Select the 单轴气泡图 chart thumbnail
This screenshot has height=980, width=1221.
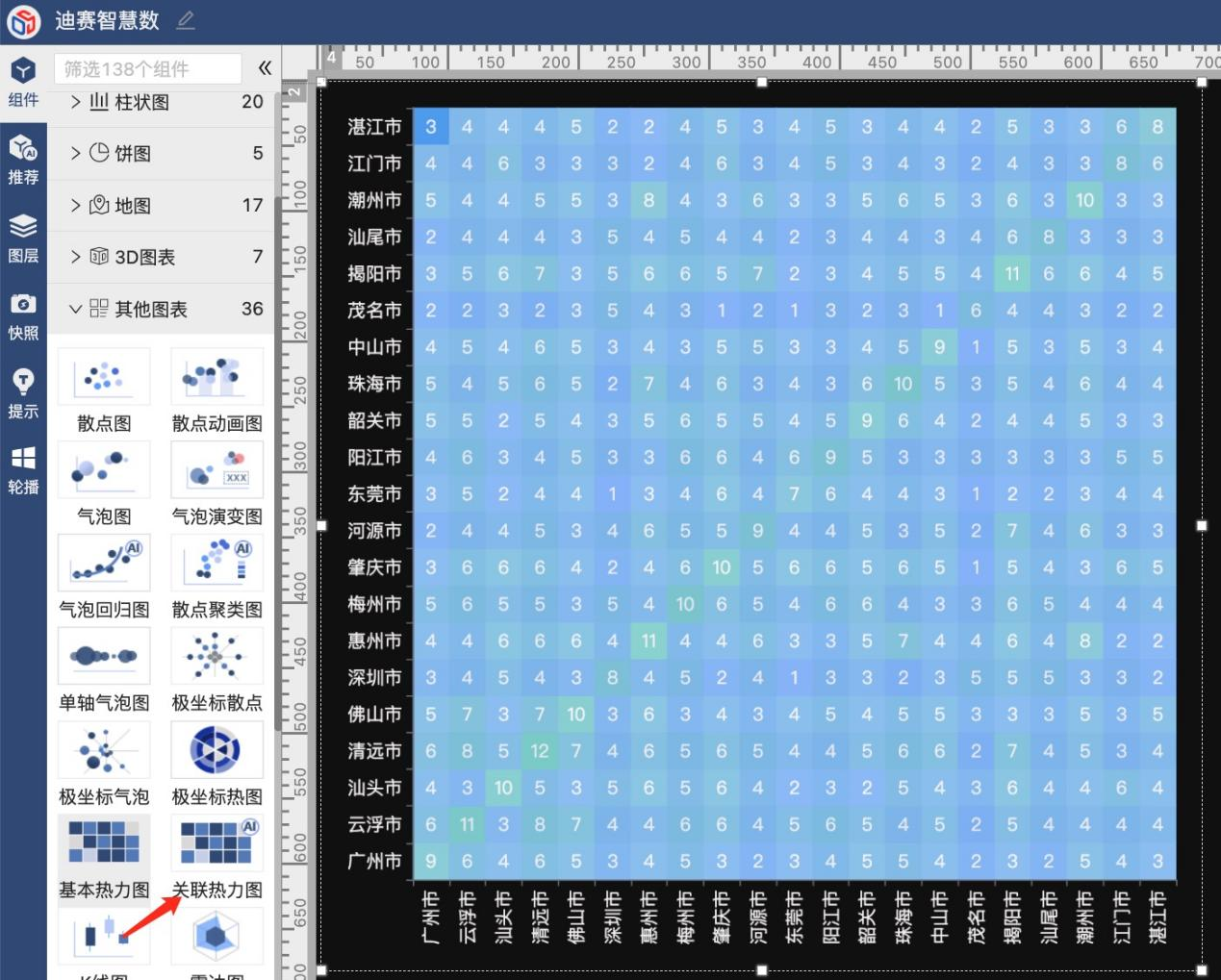point(104,656)
